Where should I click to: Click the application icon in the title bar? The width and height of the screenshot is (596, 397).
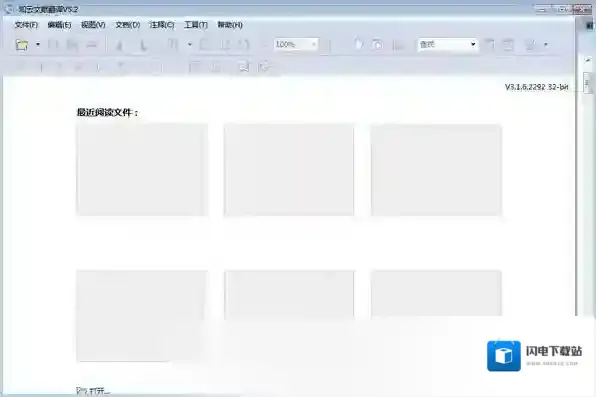click(x=8, y=9)
